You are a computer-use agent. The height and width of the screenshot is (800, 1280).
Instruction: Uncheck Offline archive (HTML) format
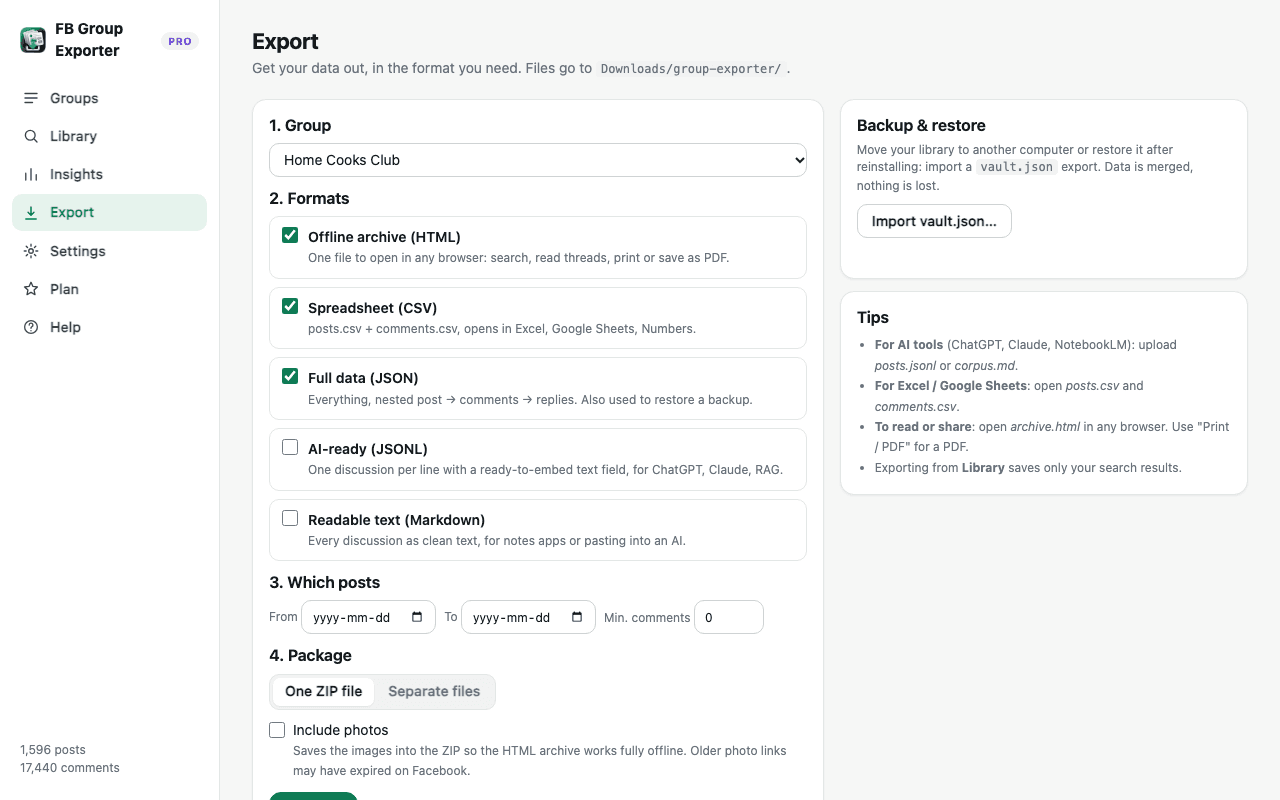coord(290,235)
